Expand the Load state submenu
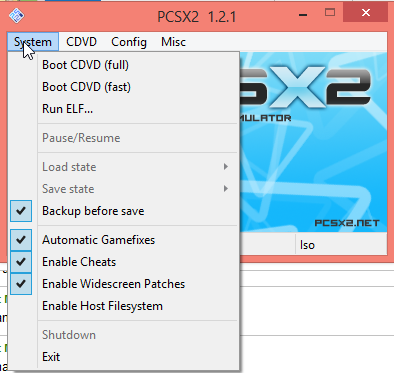 [124, 167]
